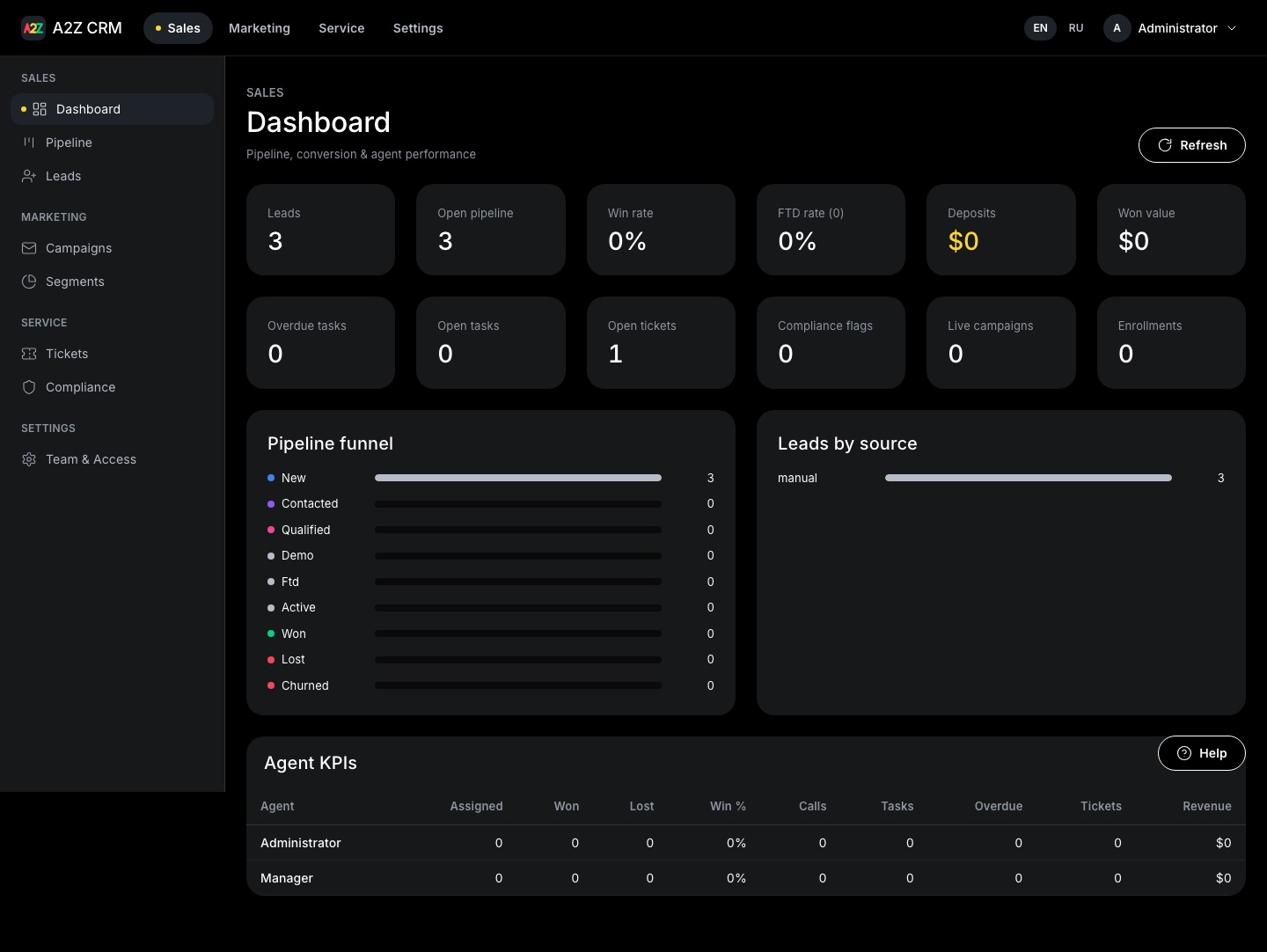
Task: Open the Administrator avatar menu
Action: [1117, 28]
